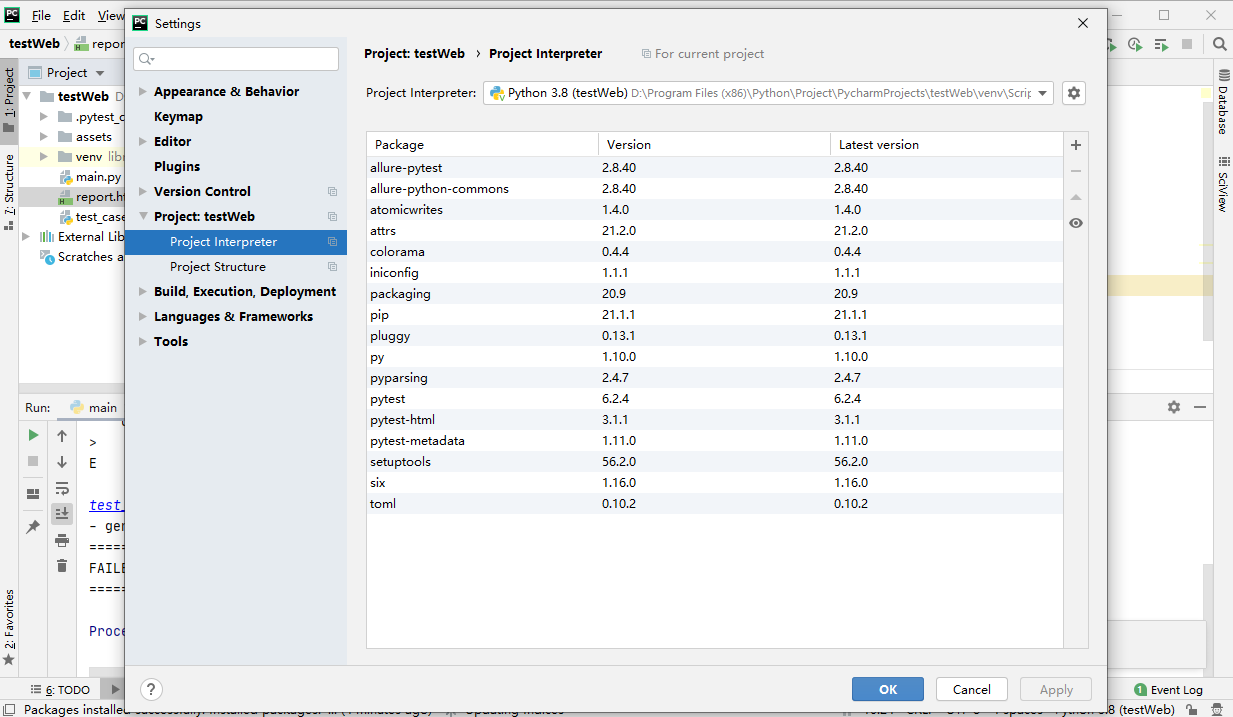Screen dimensions: 1233x717
Task: Click the Apply button
Action: 1056,689
